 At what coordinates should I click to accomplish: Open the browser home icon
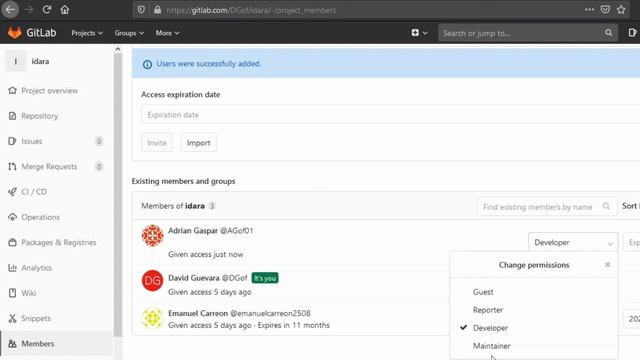coord(64,9)
